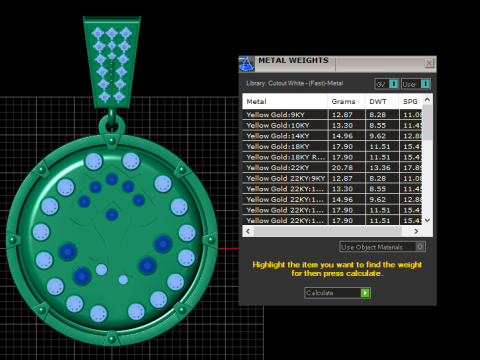Select the Yellow Gold:9KY row

[332, 115]
